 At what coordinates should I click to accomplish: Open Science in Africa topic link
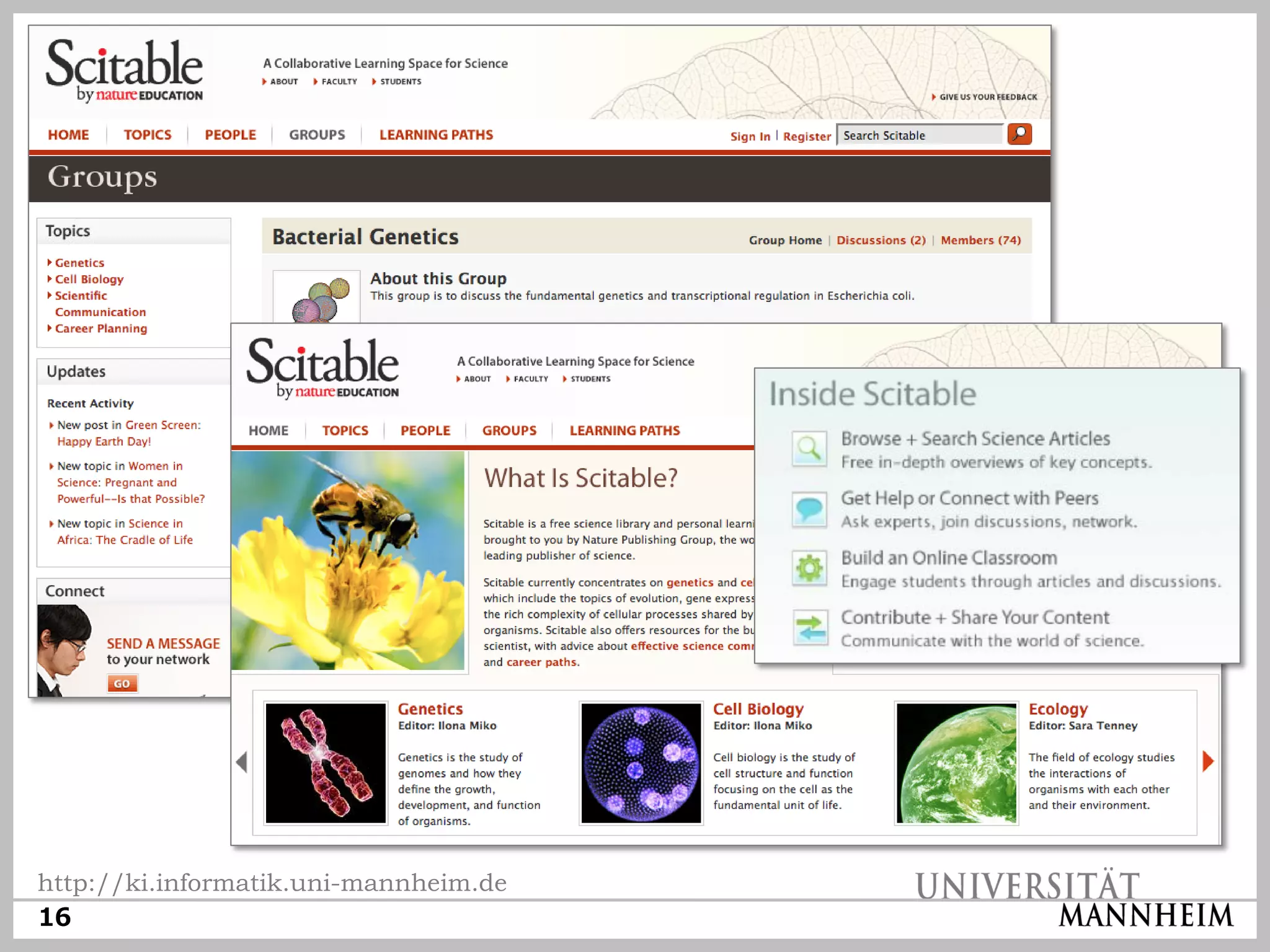(x=125, y=532)
